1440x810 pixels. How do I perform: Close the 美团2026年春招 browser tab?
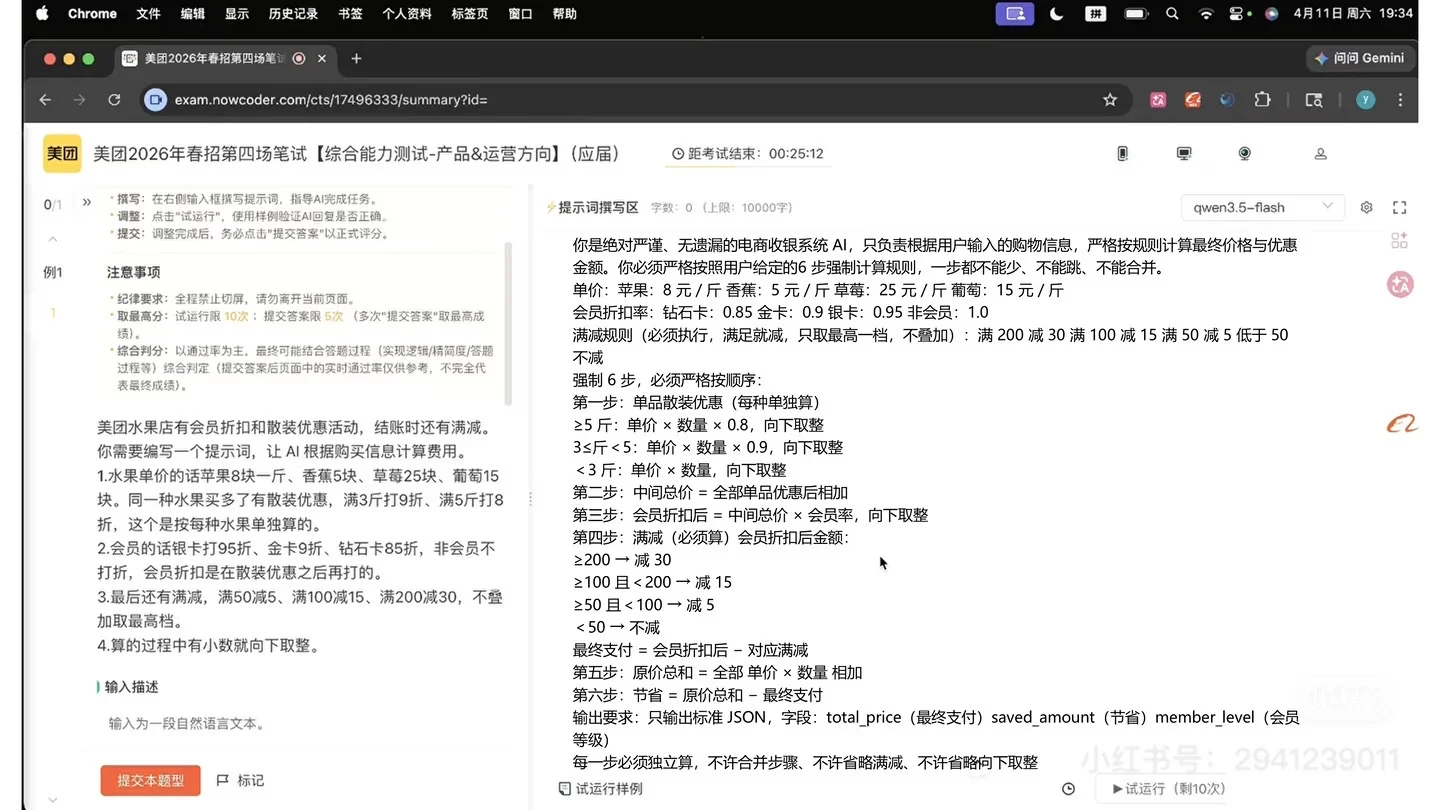tap(322, 59)
